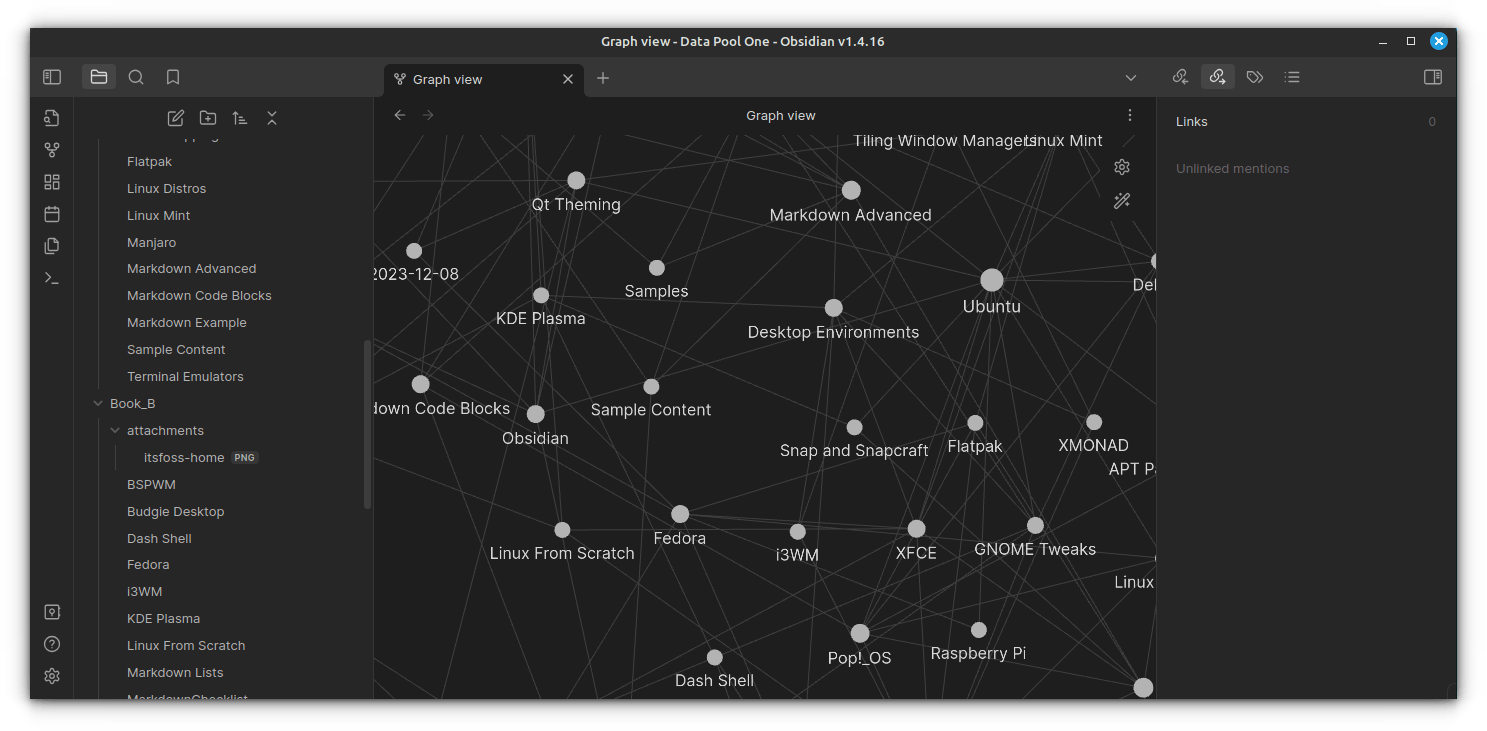Open BSPWM note
1487x731 pixels.
[151, 485]
